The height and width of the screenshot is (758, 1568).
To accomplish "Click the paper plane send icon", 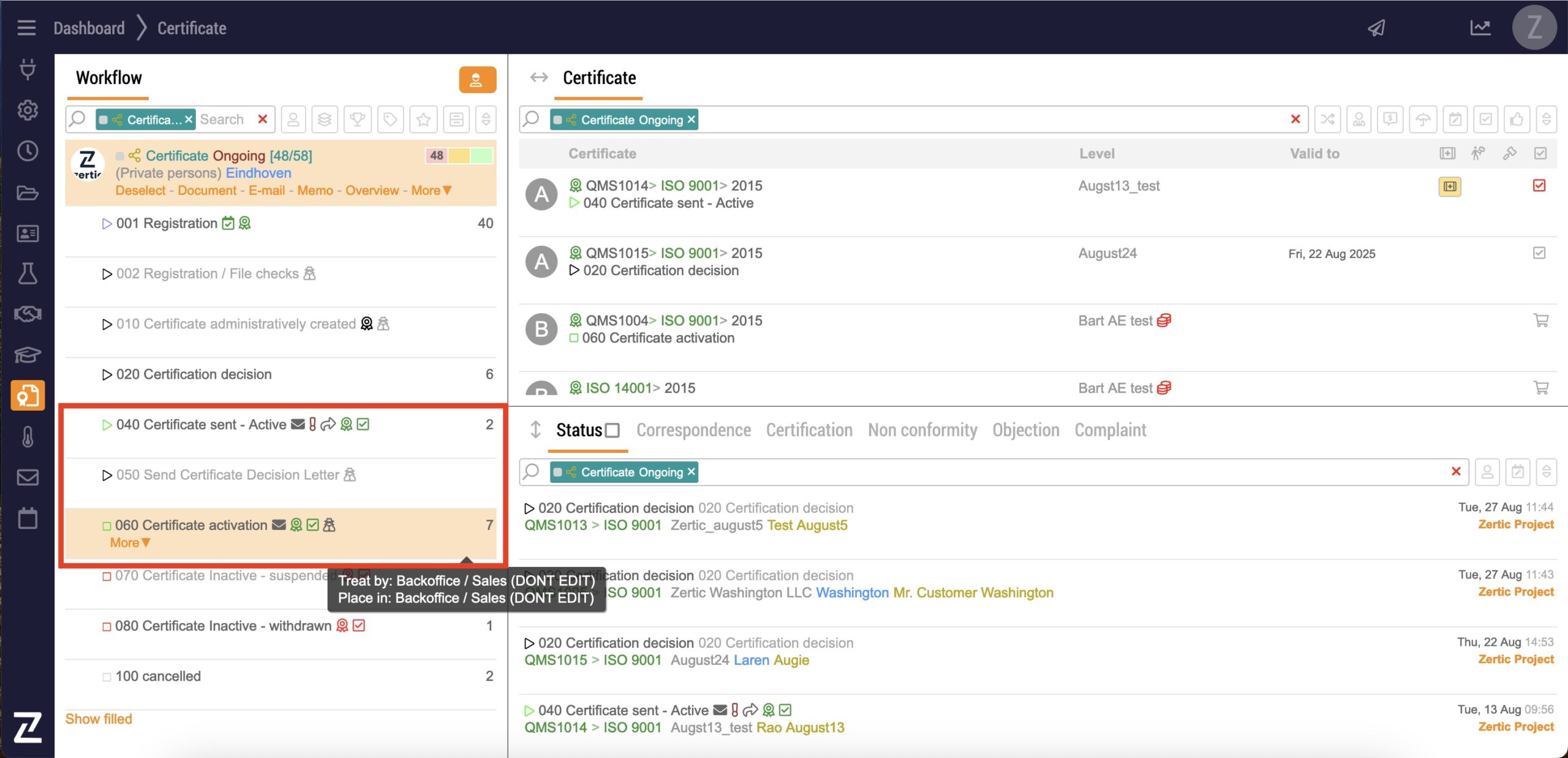I will [x=1376, y=28].
